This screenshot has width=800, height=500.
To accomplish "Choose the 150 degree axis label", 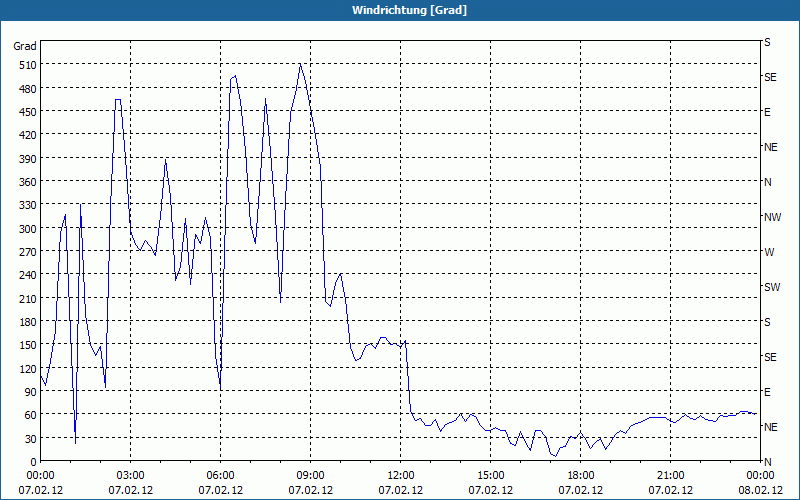I will click(28, 345).
